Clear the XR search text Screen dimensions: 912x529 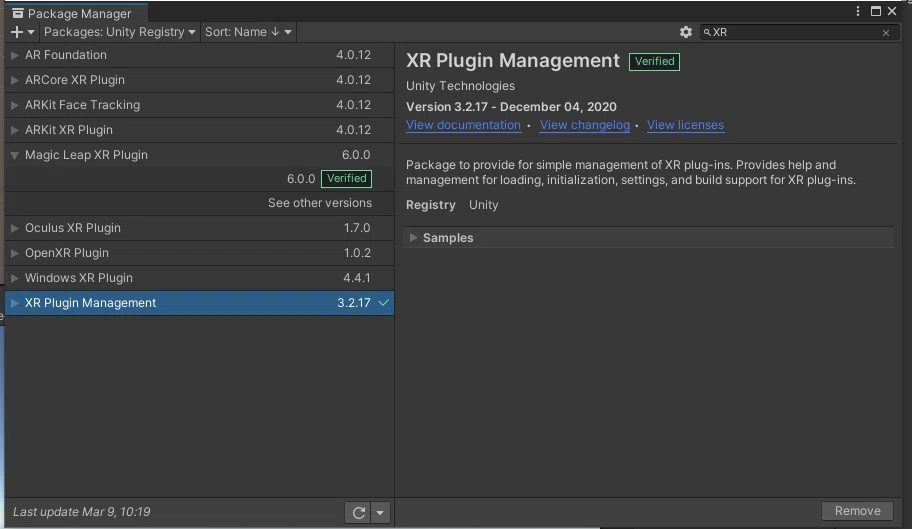tap(885, 33)
